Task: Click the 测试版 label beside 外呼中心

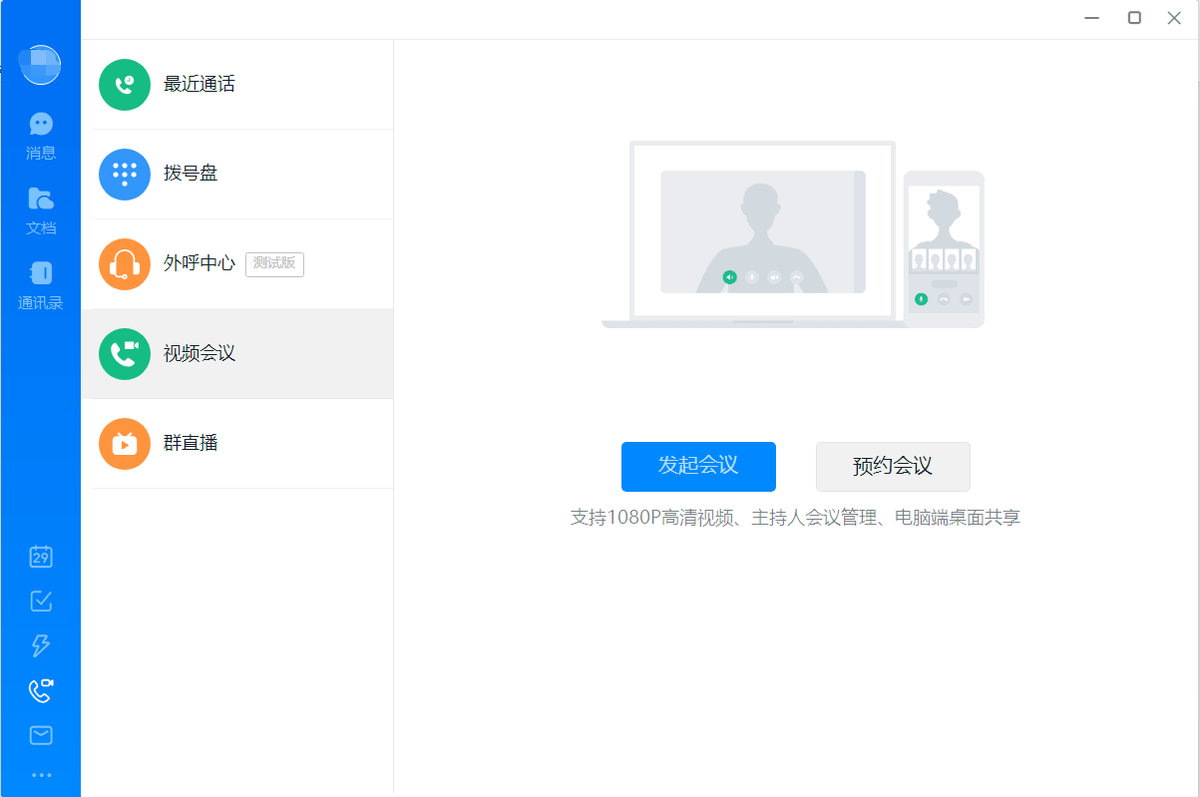Action: click(x=274, y=264)
